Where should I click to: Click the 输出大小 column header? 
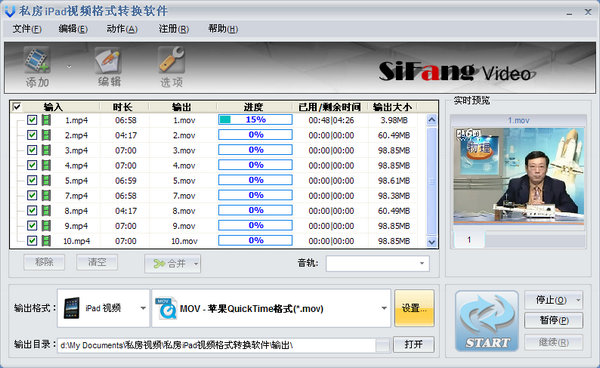393,107
